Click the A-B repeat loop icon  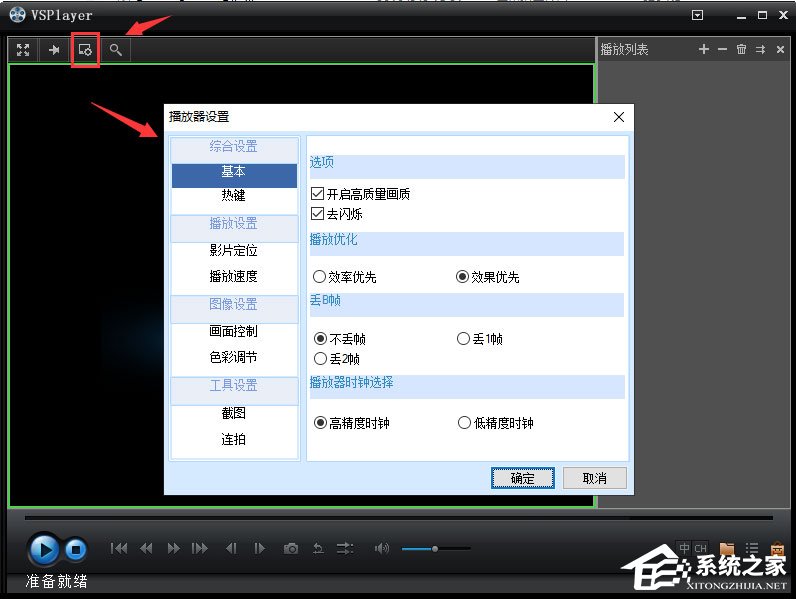tap(318, 548)
